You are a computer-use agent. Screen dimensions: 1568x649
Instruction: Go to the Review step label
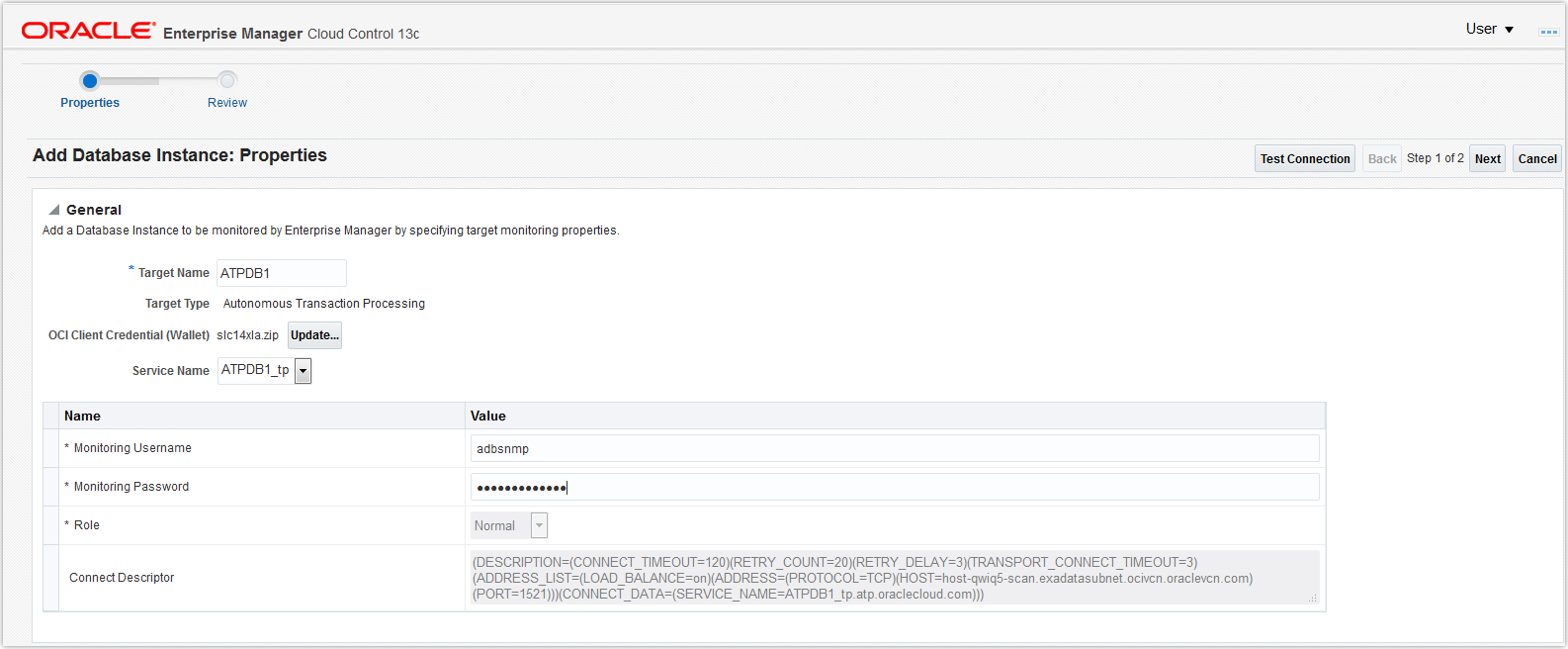pos(227,103)
